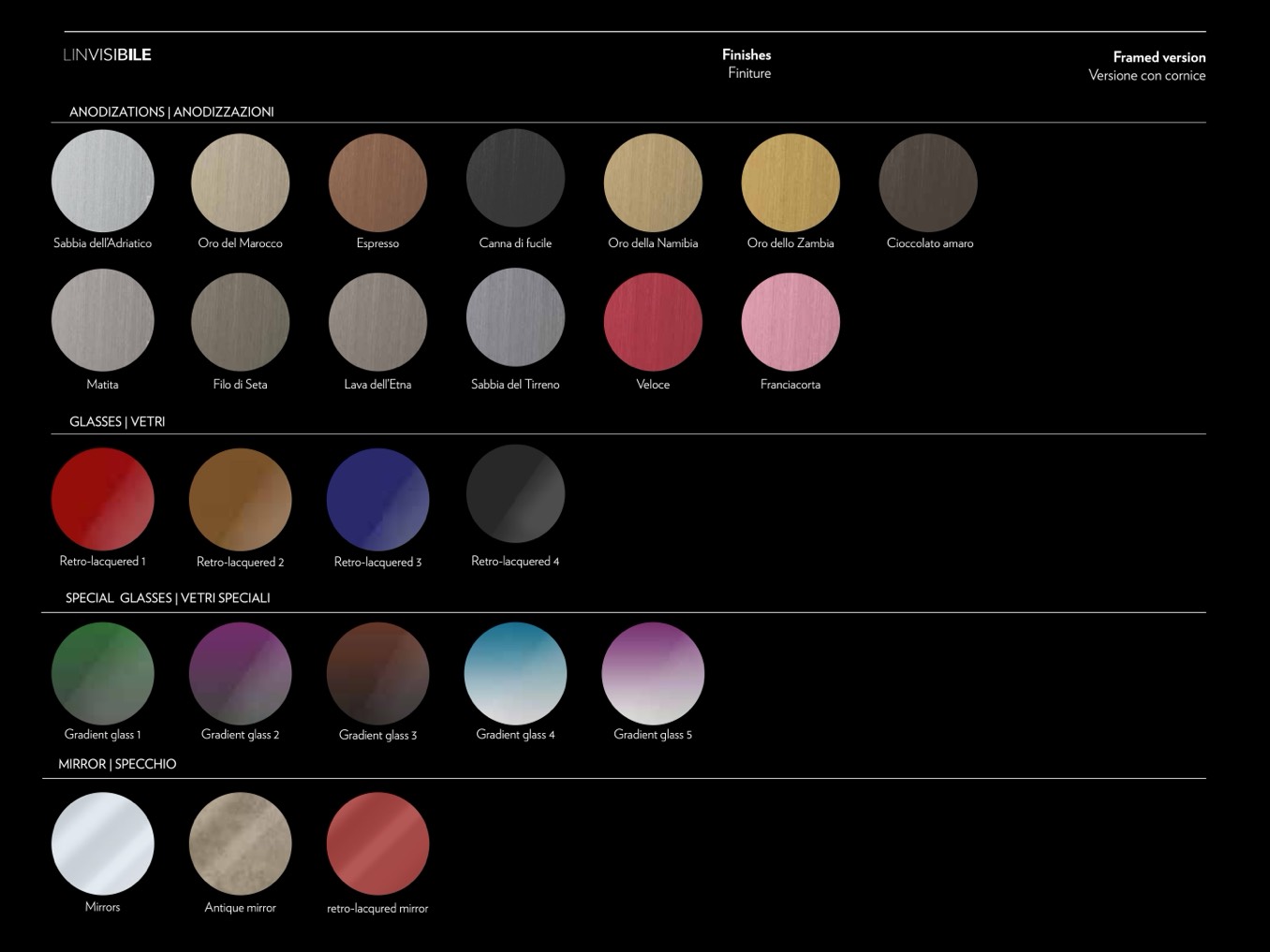Click the Special Glasses section heading
This screenshot has height=952, width=1270.
pyautogui.click(x=168, y=597)
